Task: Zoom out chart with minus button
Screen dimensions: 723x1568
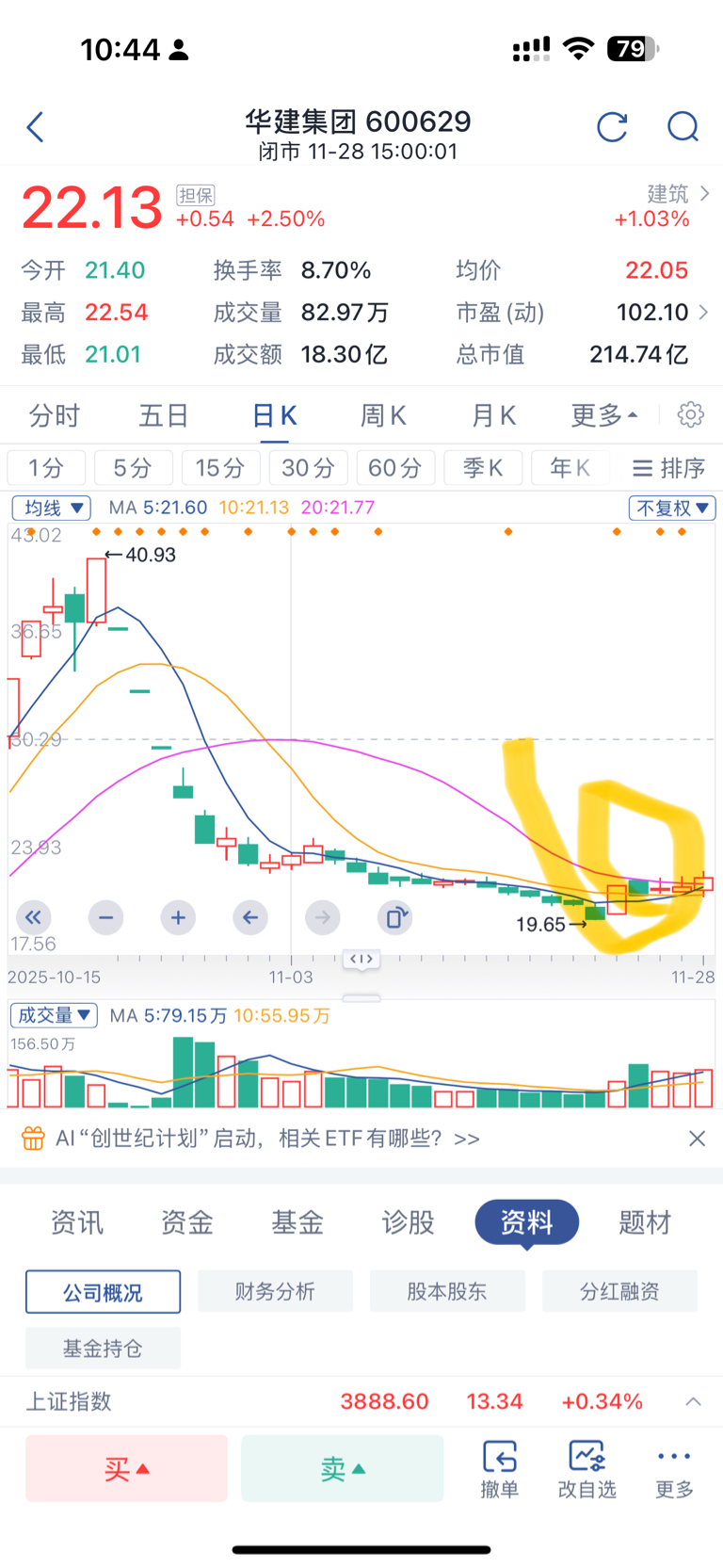Action: pyautogui.click(x=105, y=917)
